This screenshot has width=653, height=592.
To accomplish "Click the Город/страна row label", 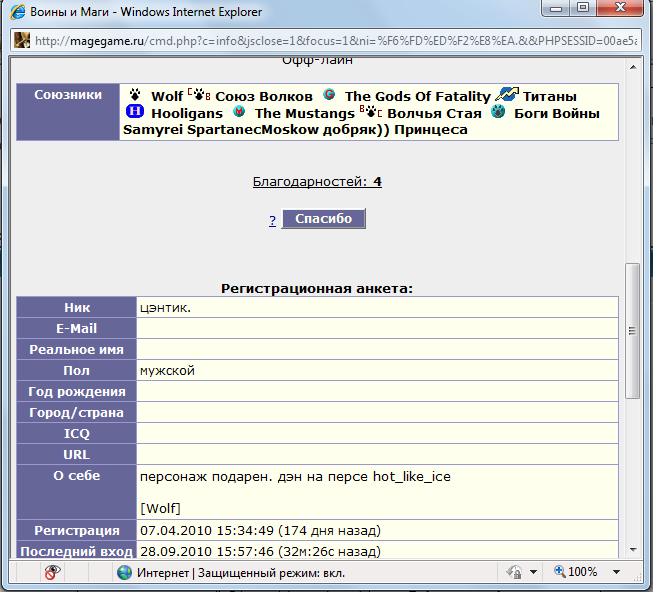I will [77, 412].
